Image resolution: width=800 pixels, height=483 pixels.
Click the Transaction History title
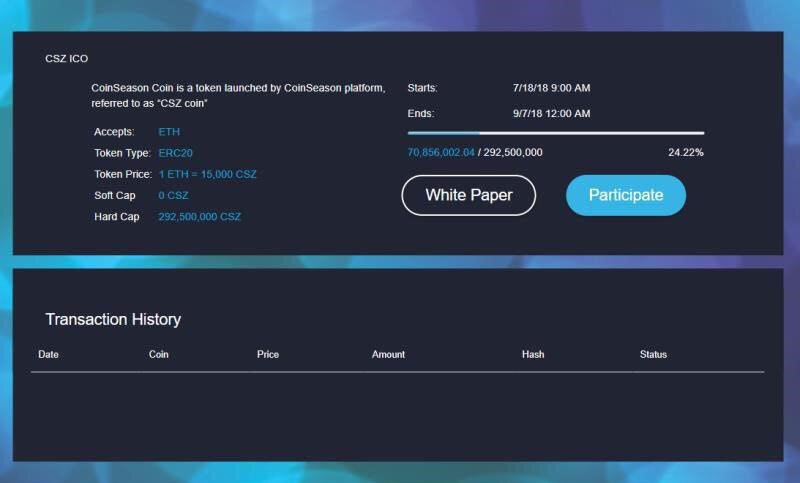pyautogui.click(x=113, y=319)
